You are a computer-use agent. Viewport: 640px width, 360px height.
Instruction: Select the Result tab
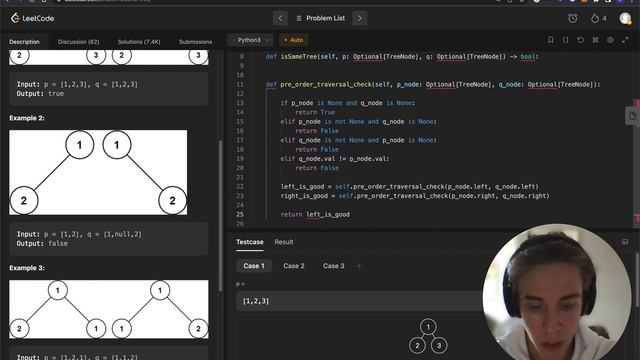(x=284, y=242)
